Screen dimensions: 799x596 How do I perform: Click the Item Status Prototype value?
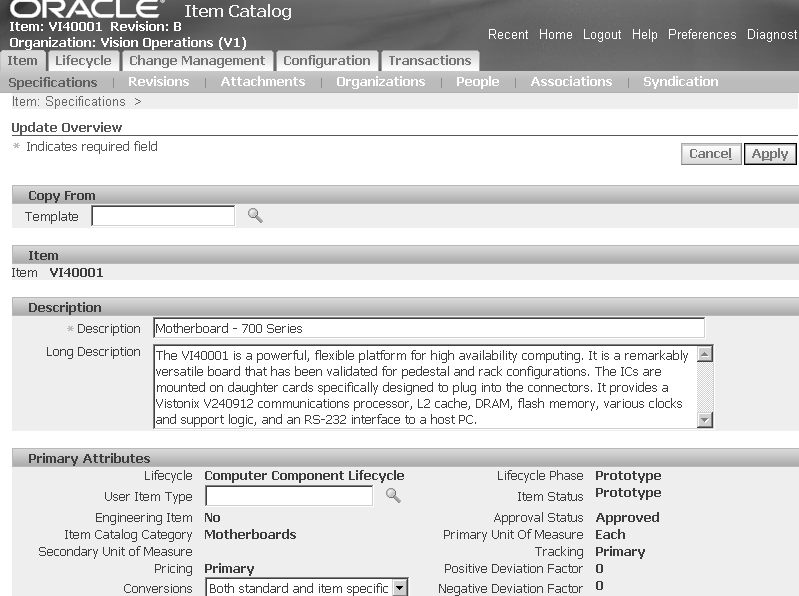(628, 493)
